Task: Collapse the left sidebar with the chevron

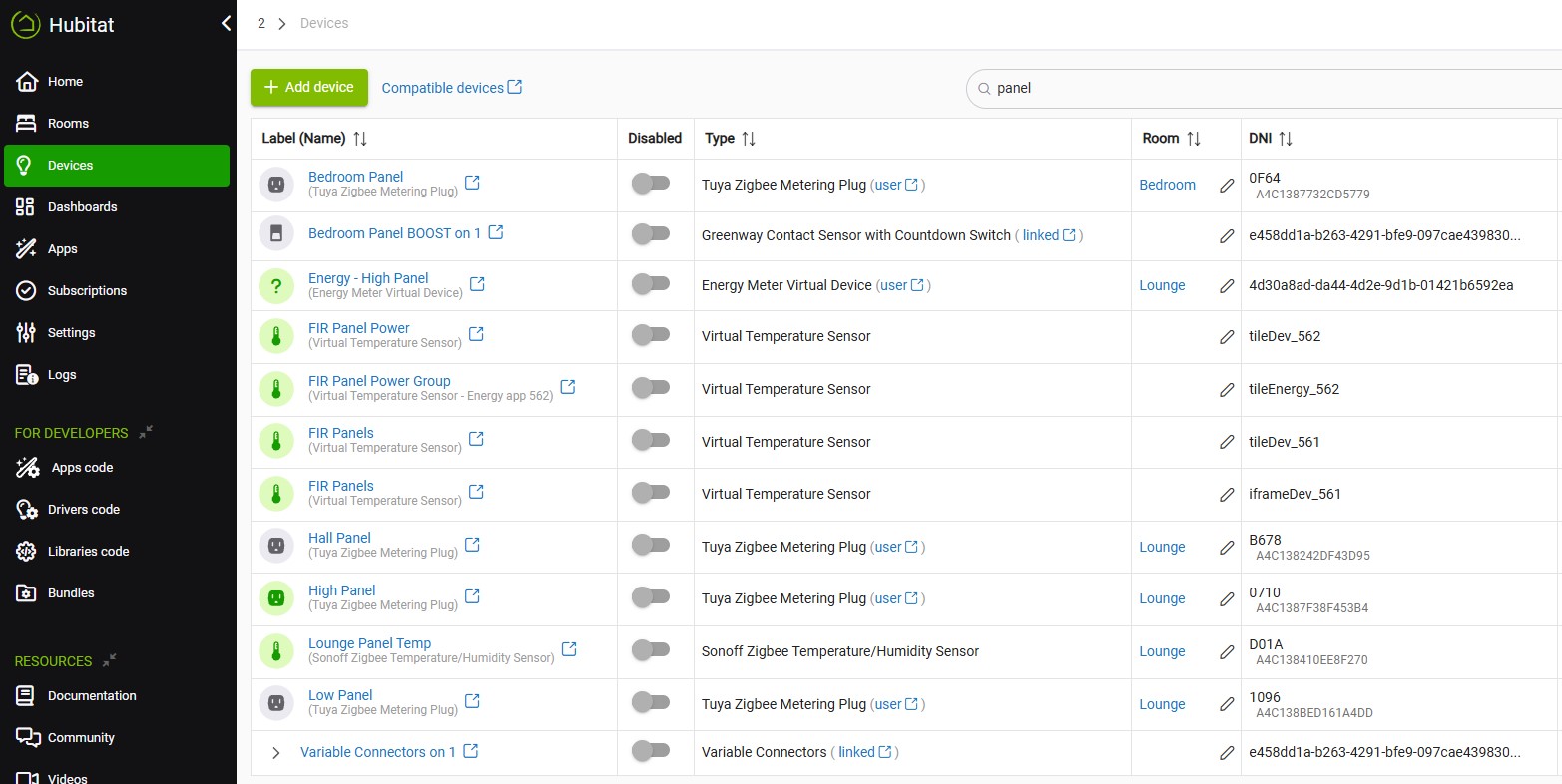Action: (226, 23)
